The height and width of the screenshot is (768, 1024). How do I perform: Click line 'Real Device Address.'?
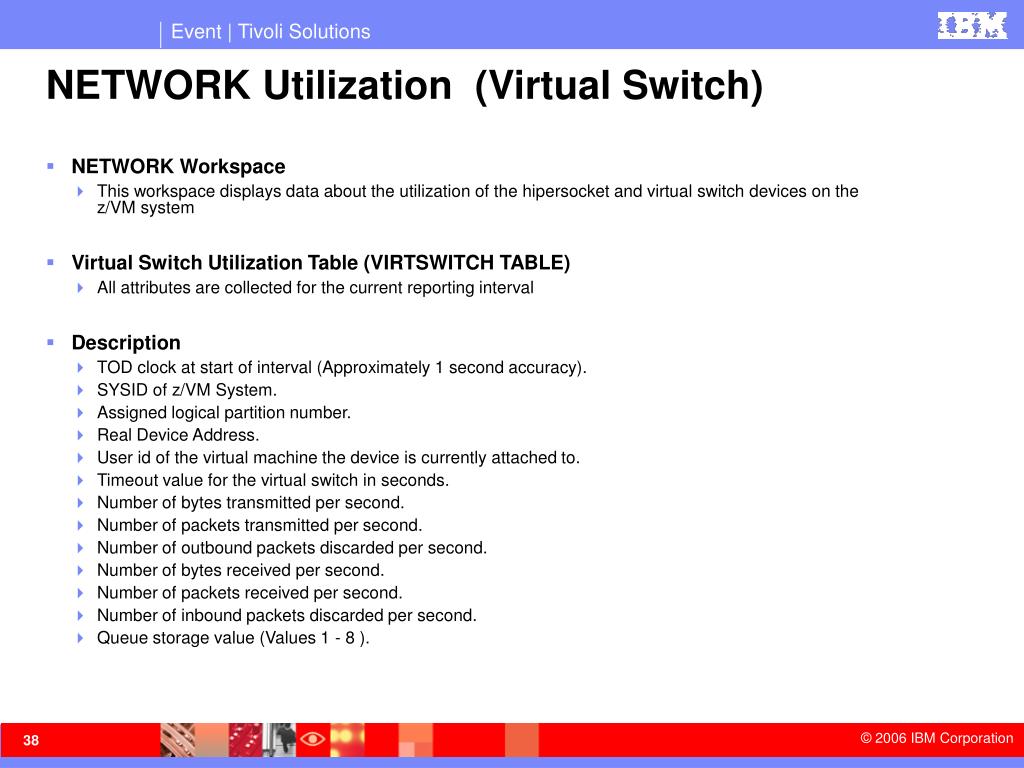(x=178, y=435)
